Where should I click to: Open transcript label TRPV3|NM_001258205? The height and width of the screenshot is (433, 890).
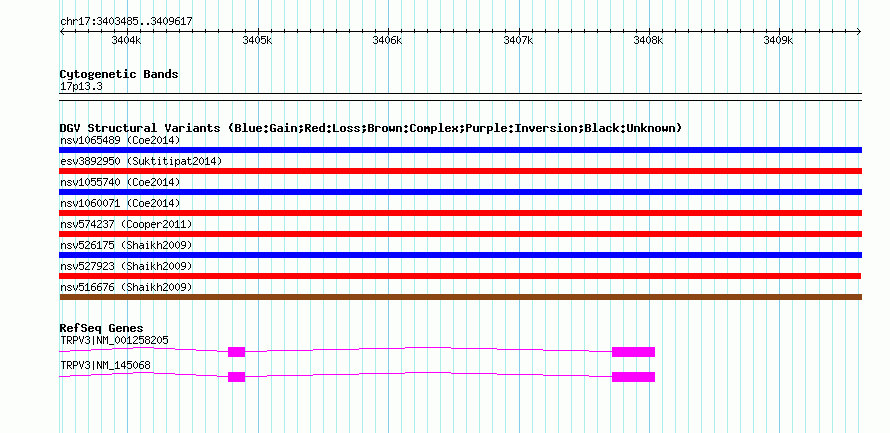pos(115,340)
